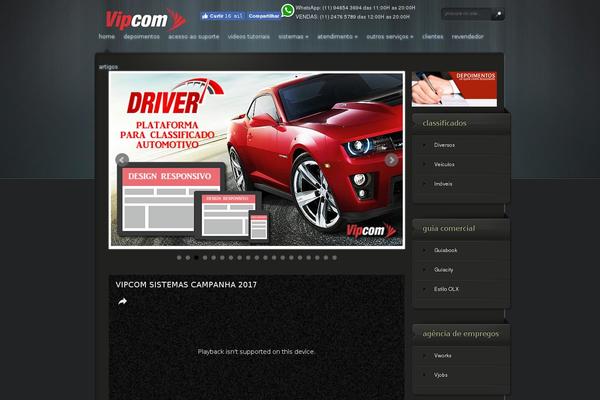Click the arrow bullet beside Vworks

point(424,356)
